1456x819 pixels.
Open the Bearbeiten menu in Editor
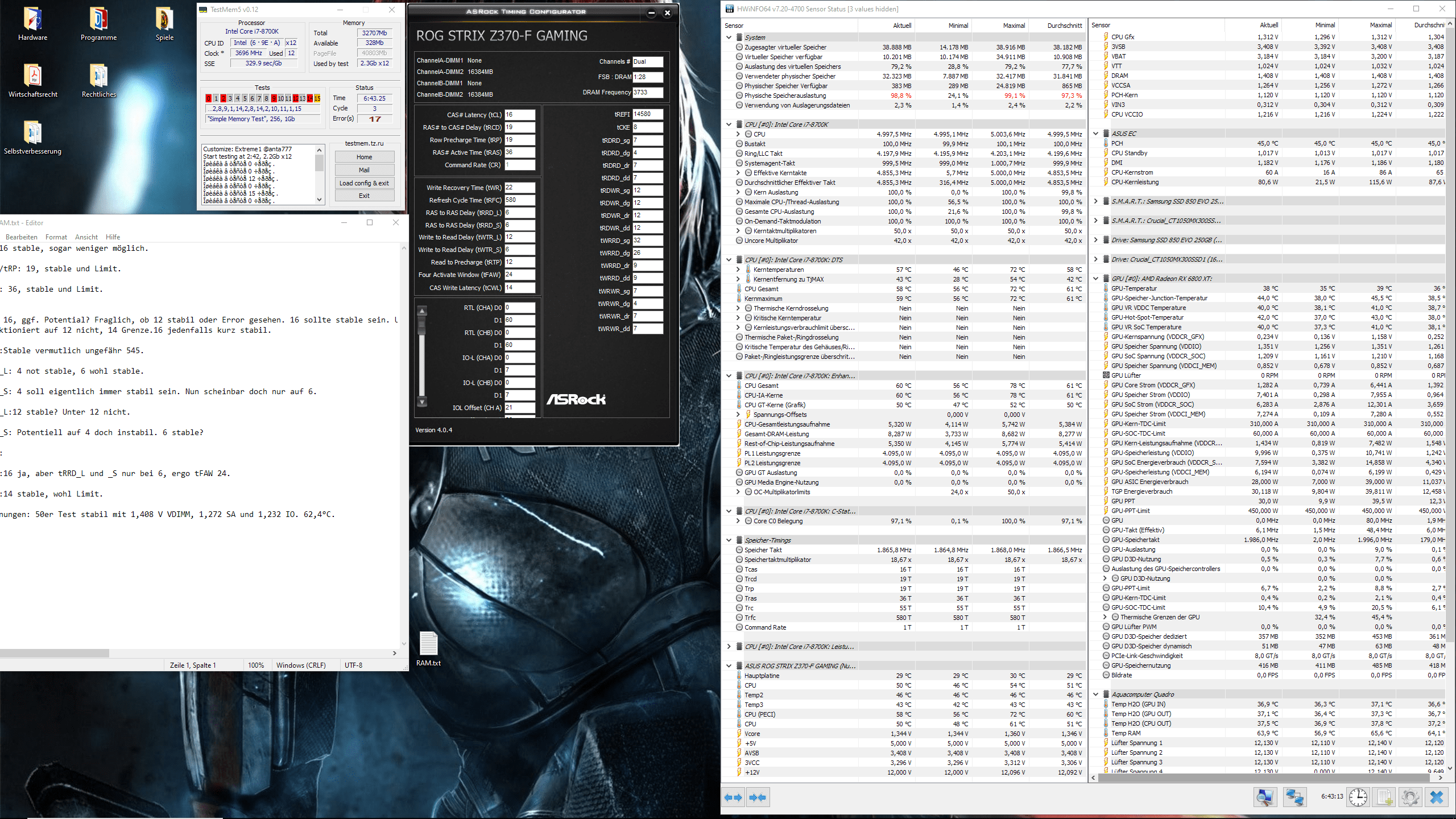pos(22,237)
